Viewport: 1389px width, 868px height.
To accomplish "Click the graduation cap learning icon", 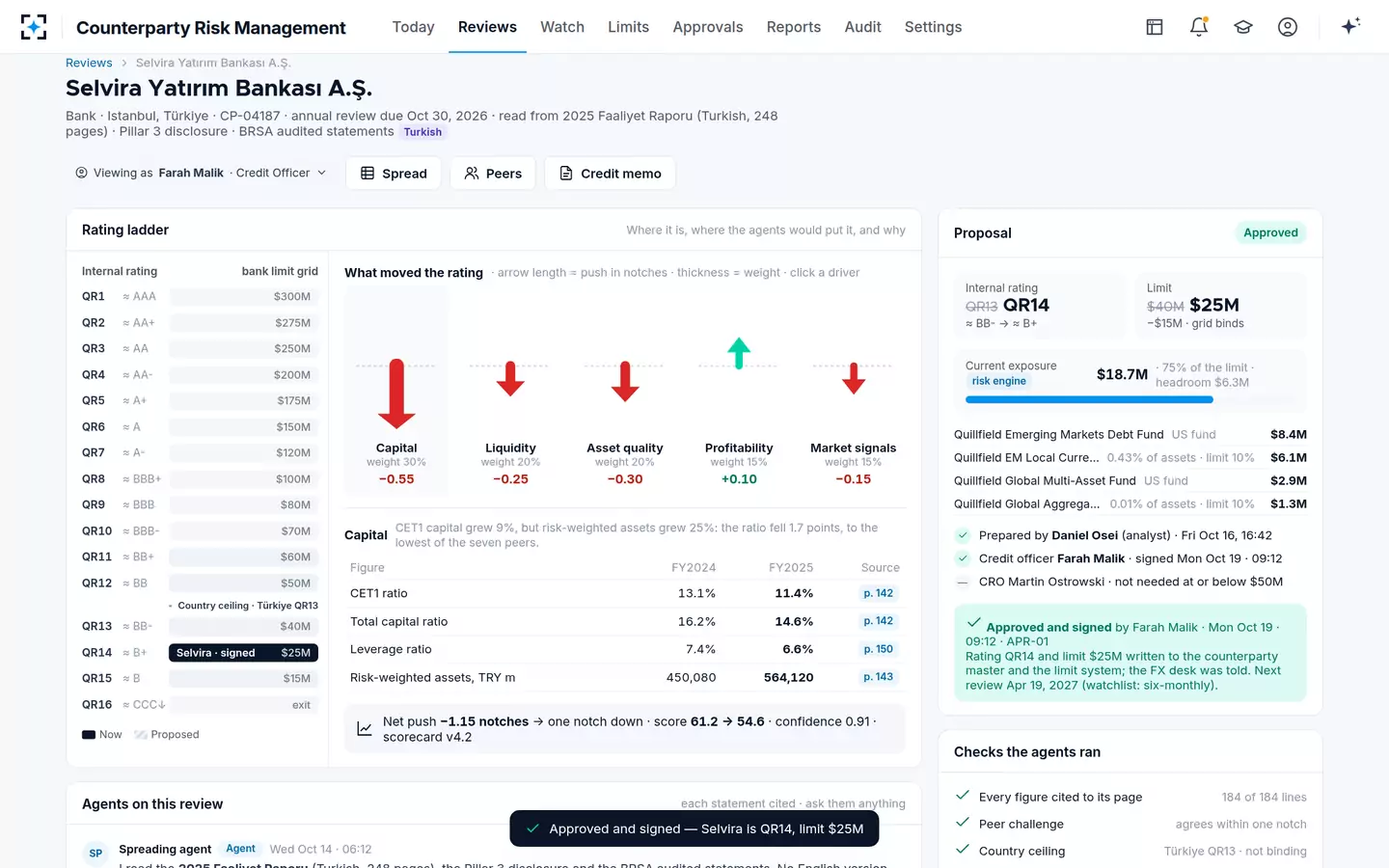I will [1243, 27].
